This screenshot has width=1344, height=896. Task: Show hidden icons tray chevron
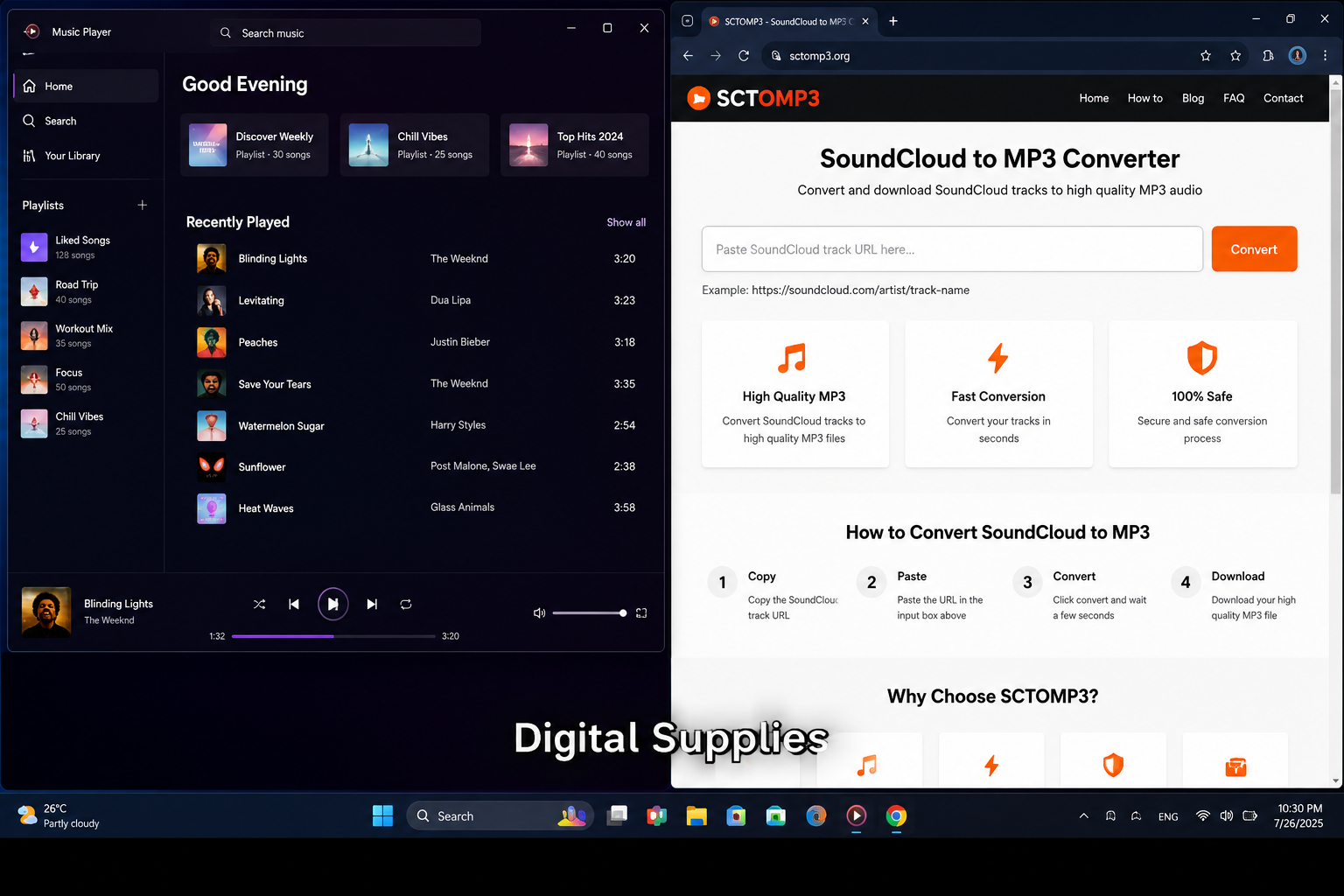pos(1083,816)
